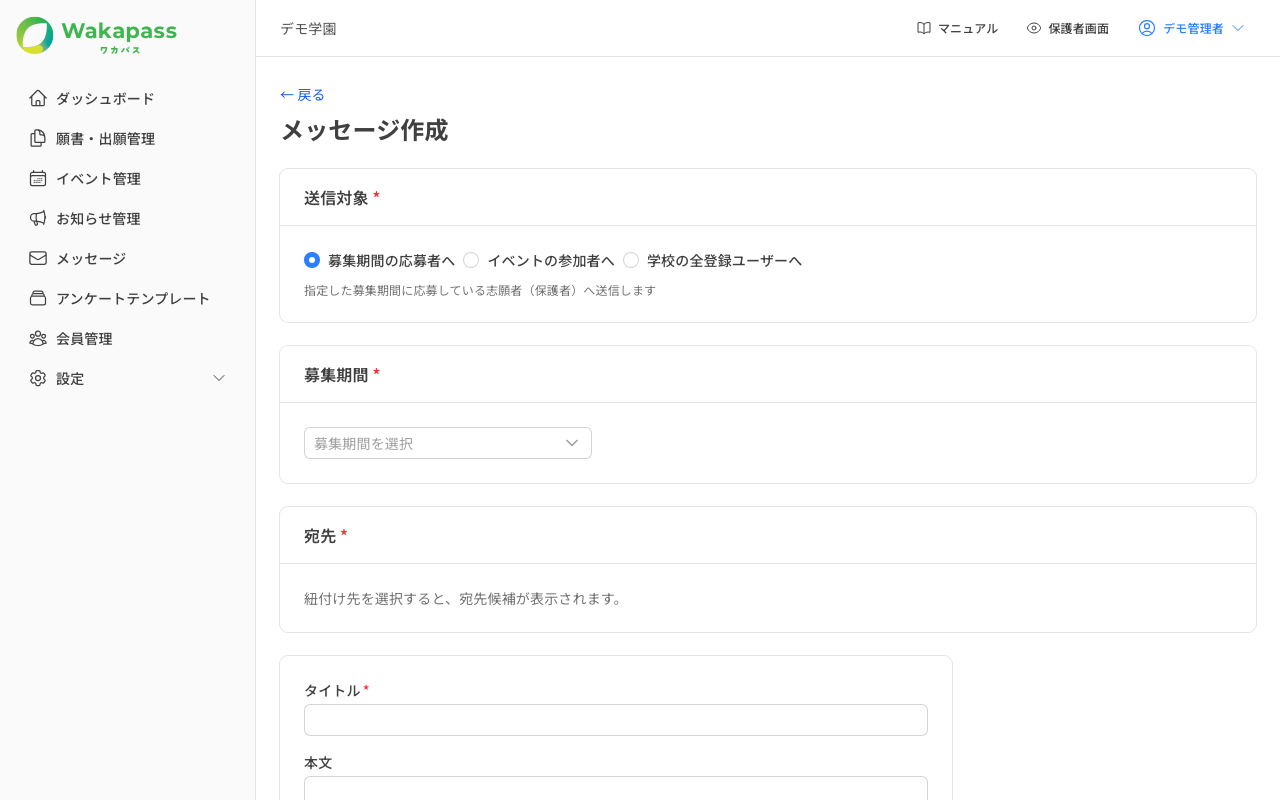Click the 本文 text area
Viewport: 1280px width, 800px height.
[x=616, y=788]
